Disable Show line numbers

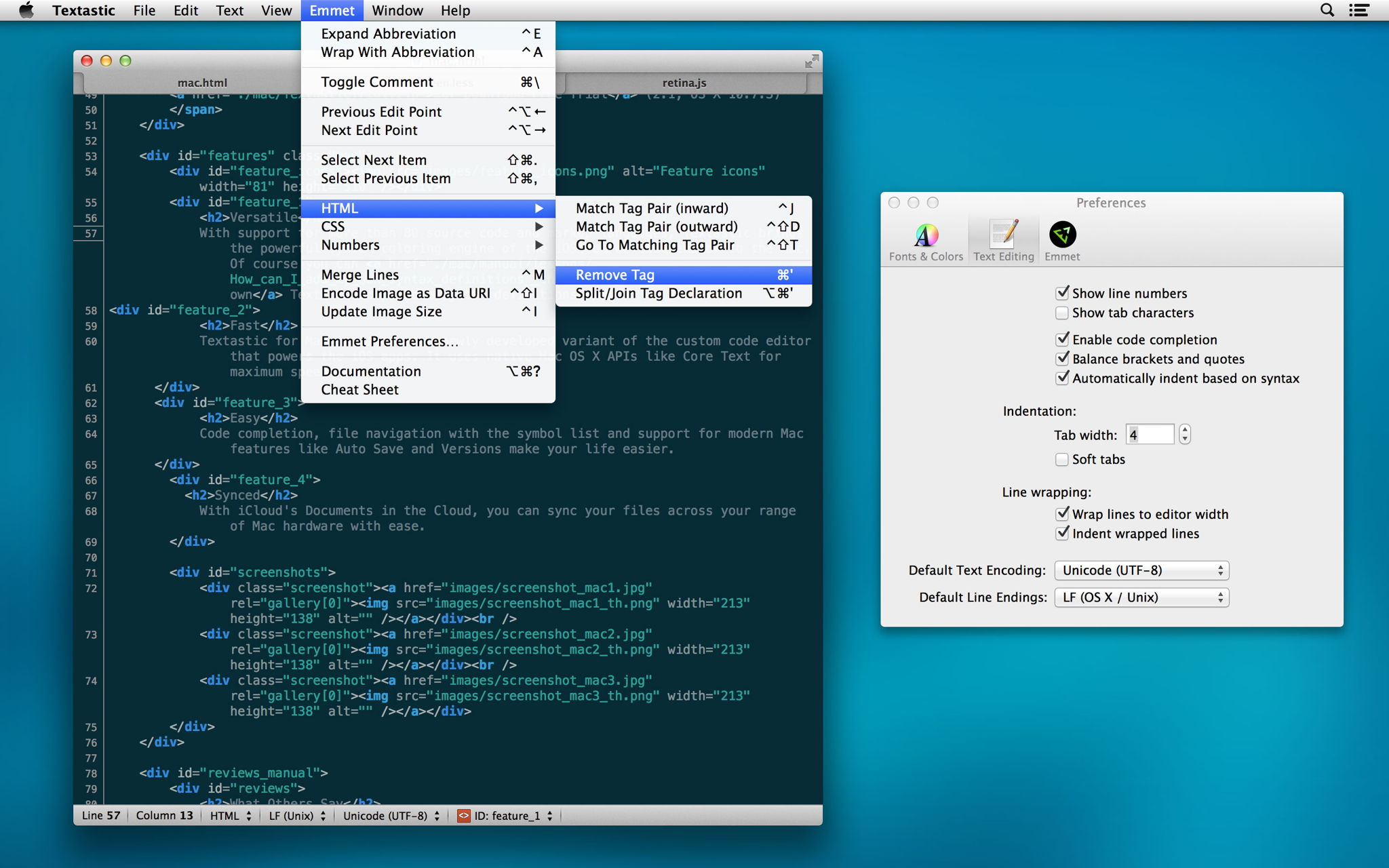pos(1063,293)
